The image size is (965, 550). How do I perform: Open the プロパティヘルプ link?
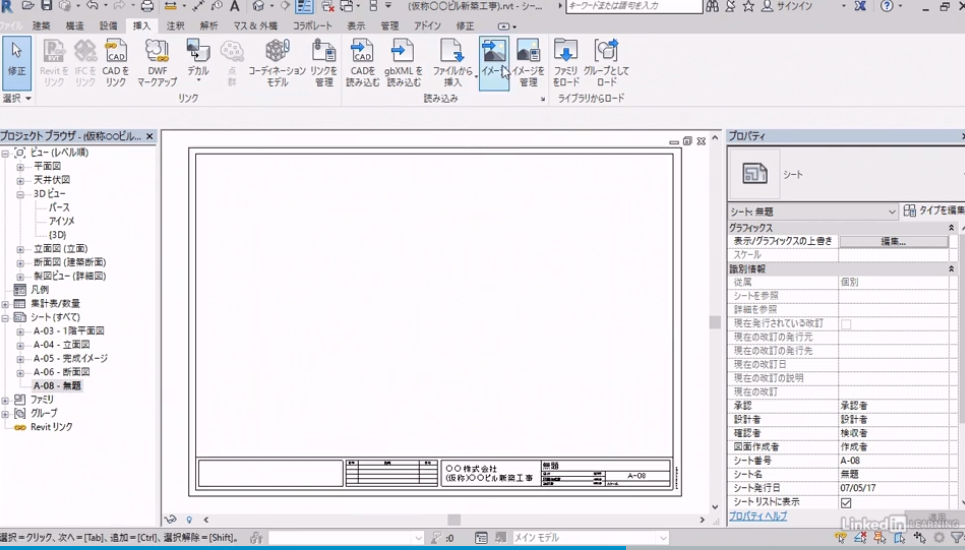click(x=757, y=516)
